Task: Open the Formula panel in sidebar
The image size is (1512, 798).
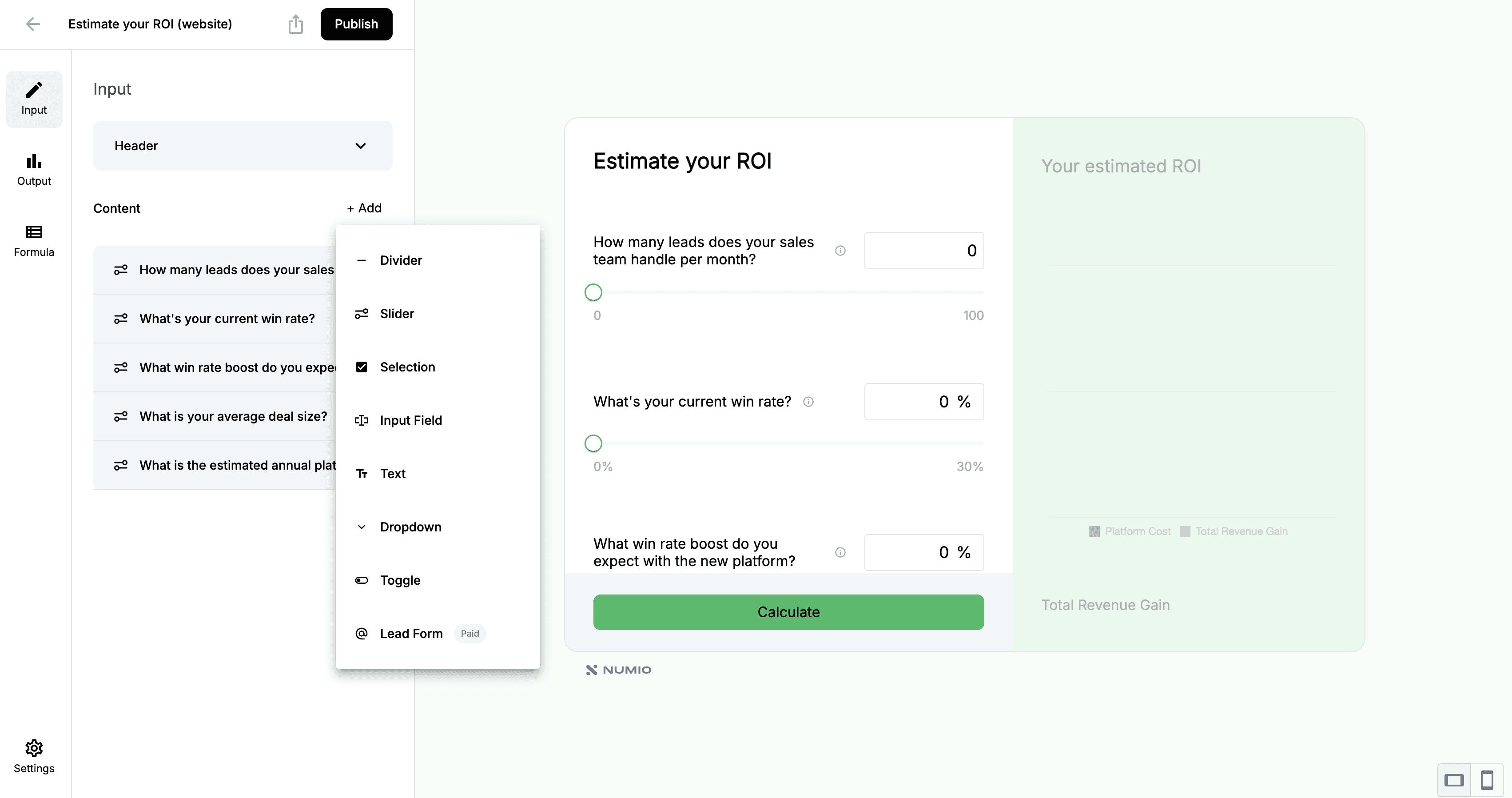Action: coord(34,241)
